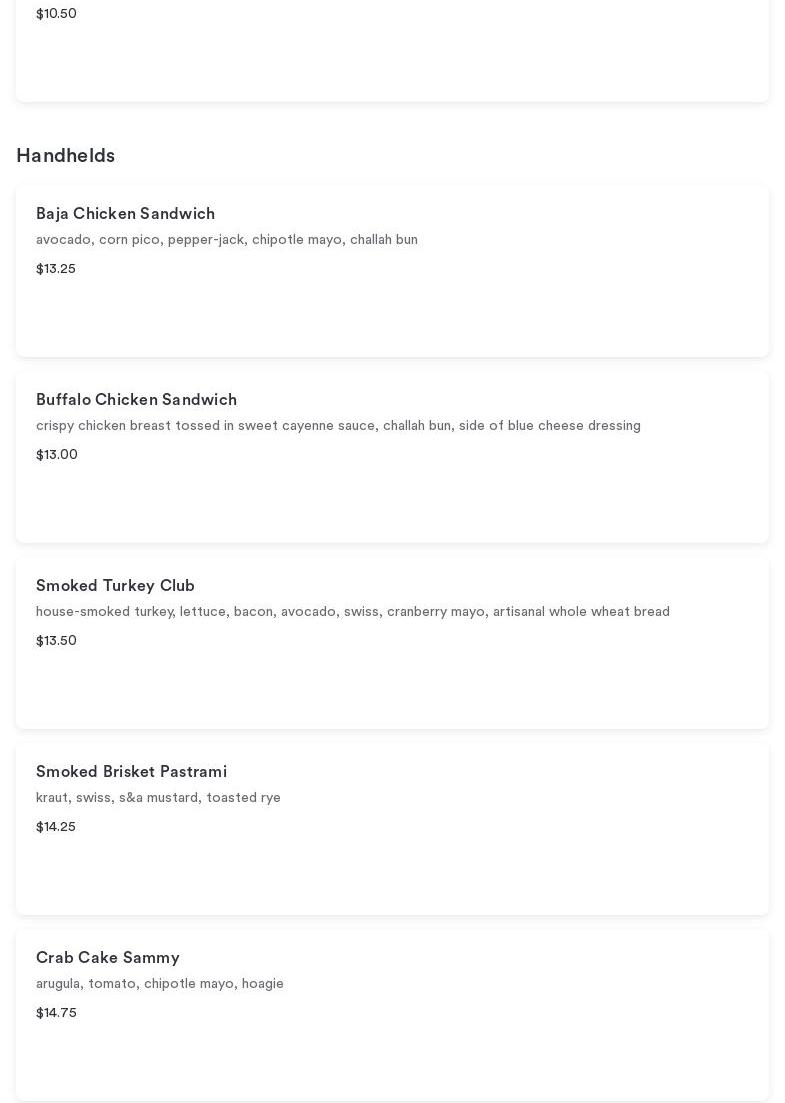Image resolution: width=785 pixels, height=1103 pixels.
Task: Click the $13.25 price
Action: click(x=56, y=269)
